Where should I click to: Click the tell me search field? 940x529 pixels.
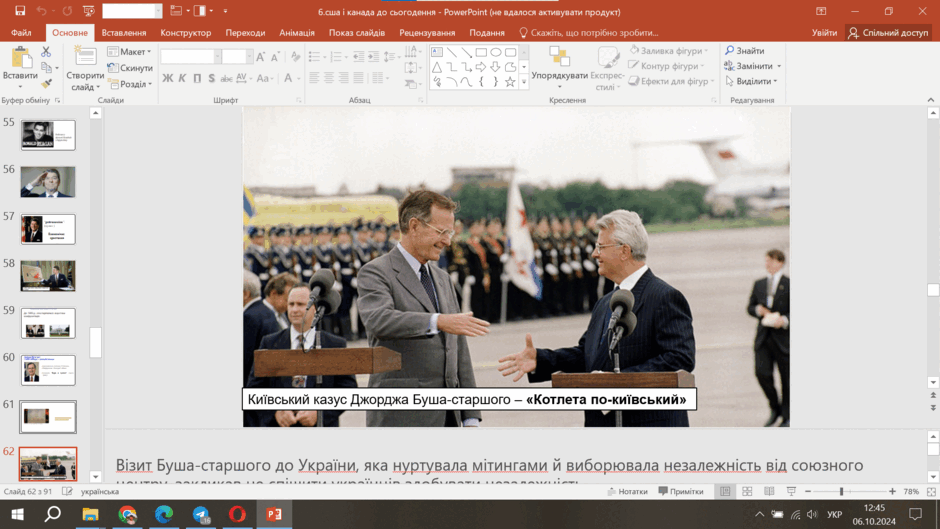tap(589, 33)
